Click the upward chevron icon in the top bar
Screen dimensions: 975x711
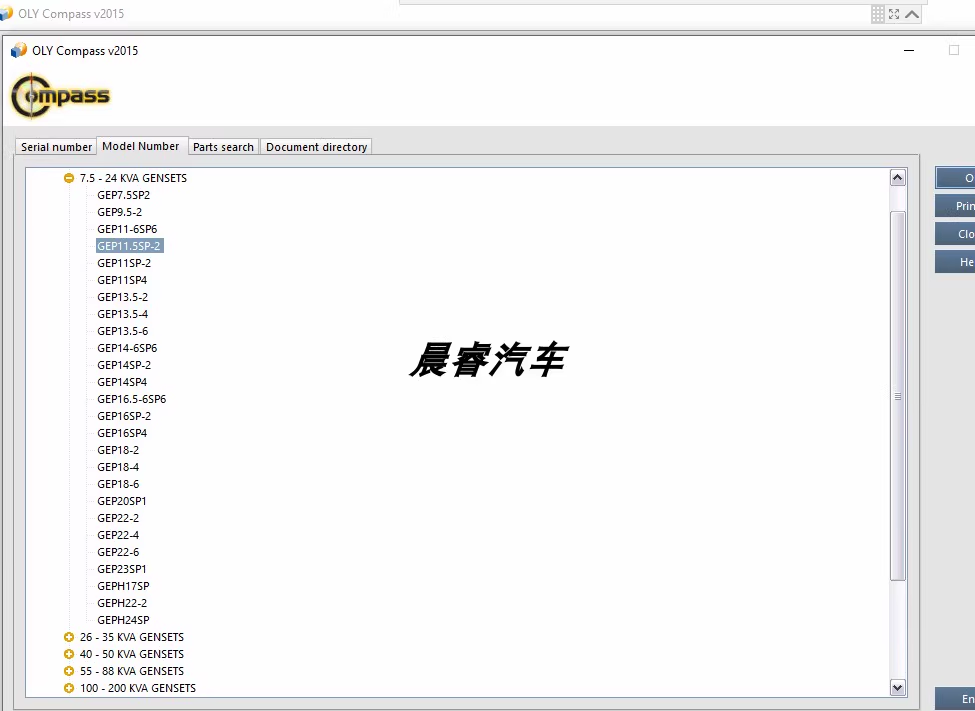click(912, 14)
